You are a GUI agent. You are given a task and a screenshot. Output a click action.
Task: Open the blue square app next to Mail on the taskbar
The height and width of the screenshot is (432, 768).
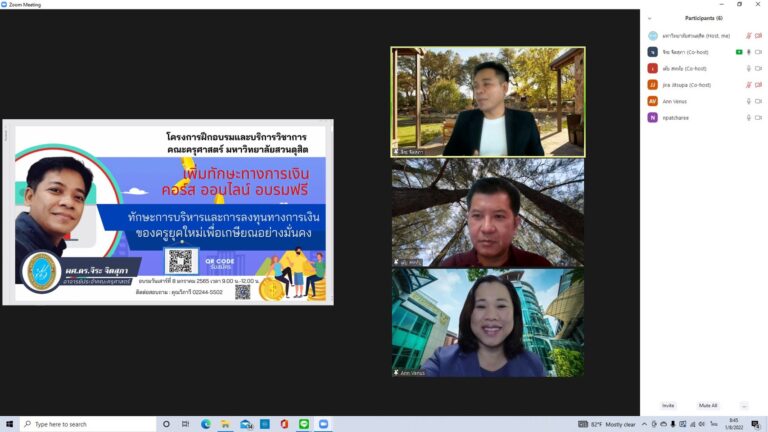[265, 424]
